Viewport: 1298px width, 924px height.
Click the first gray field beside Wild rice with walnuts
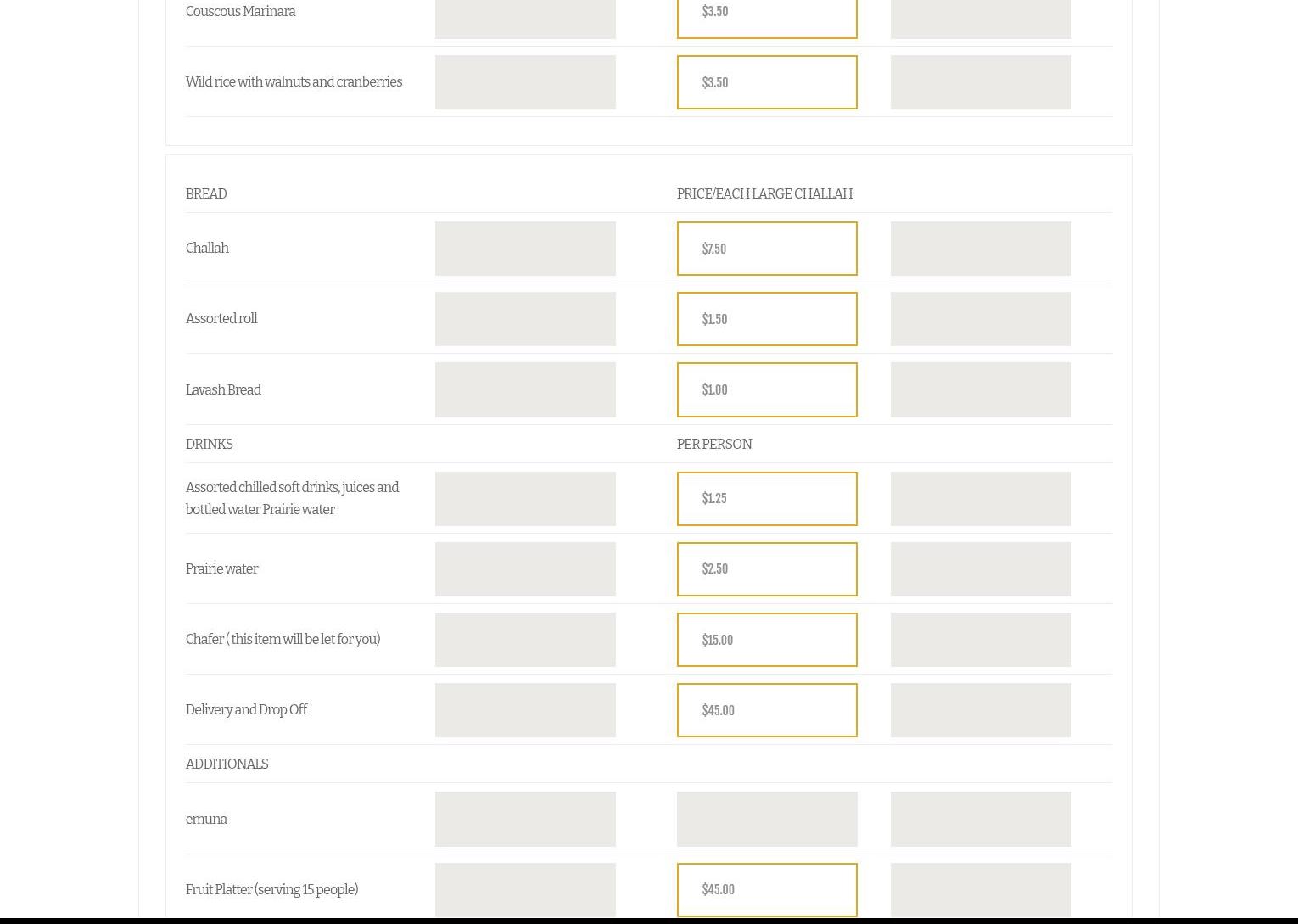coord(525,82)
